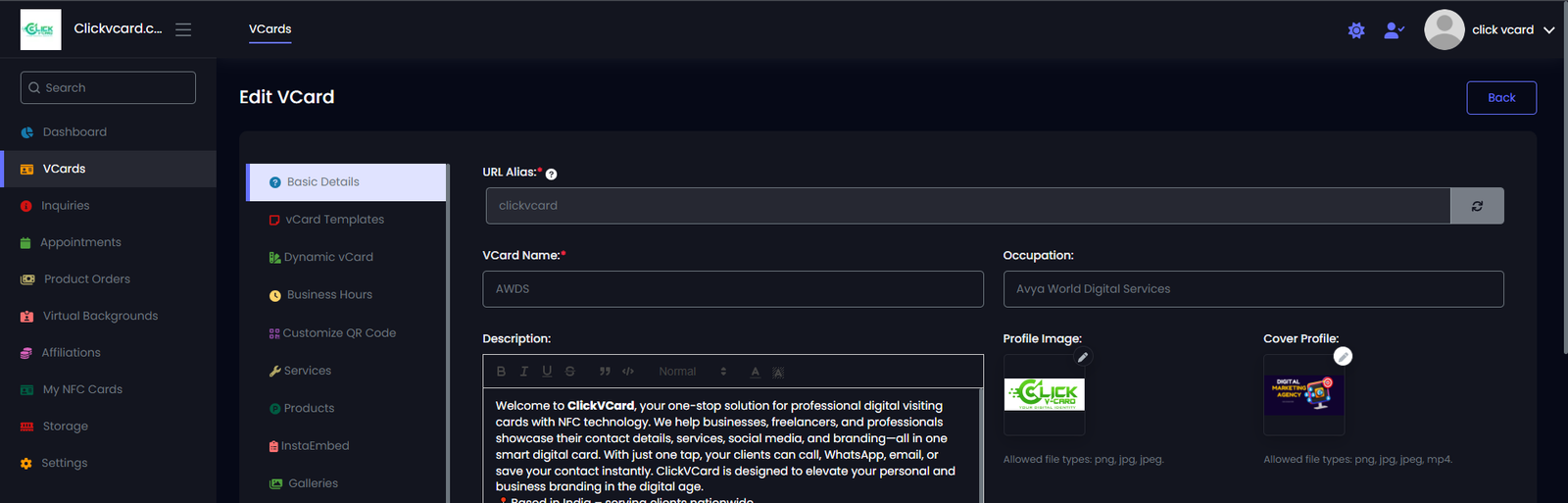Open the text color picker
This screenshot has height=503, width=1568.
pos(755,372)
